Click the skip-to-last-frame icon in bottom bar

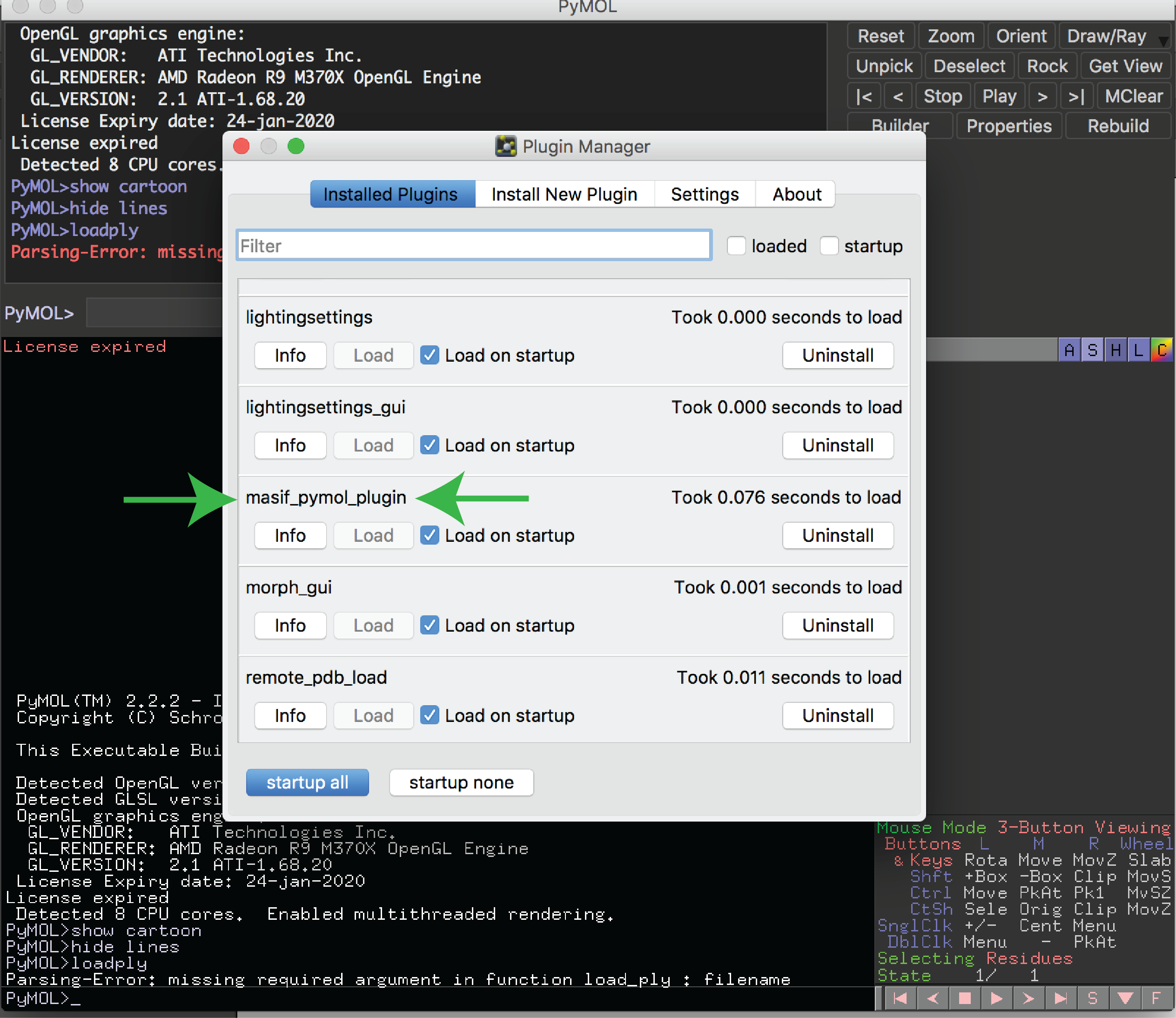point(1060,998)
